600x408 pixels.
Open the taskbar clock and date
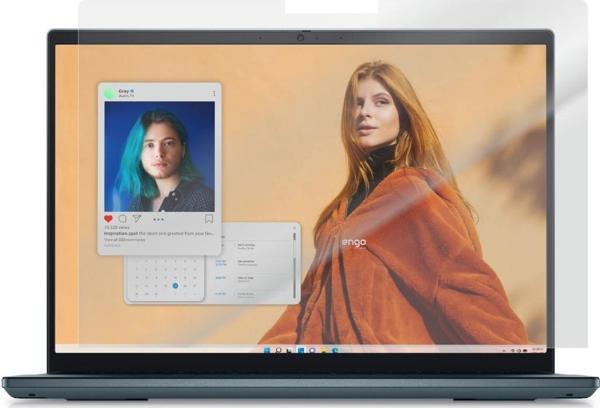(x=538, y=349)
